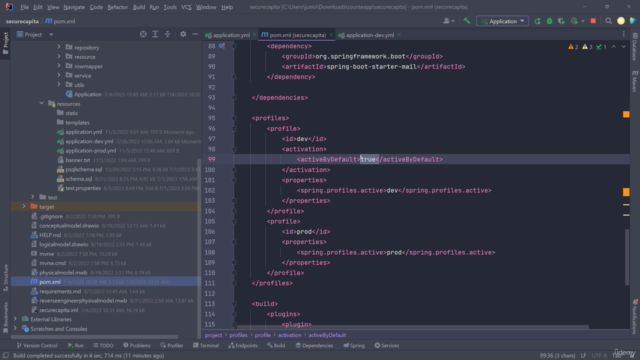Screen dimensions: 640x360
Task: Open the Structure side panel
Action: pyautogui.click(x=5, y=278)
